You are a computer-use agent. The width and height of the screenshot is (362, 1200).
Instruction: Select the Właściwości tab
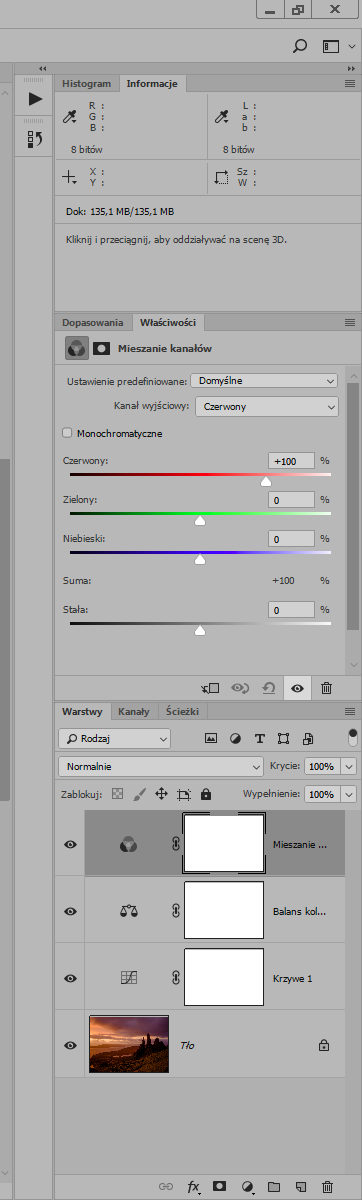[168, 323]
